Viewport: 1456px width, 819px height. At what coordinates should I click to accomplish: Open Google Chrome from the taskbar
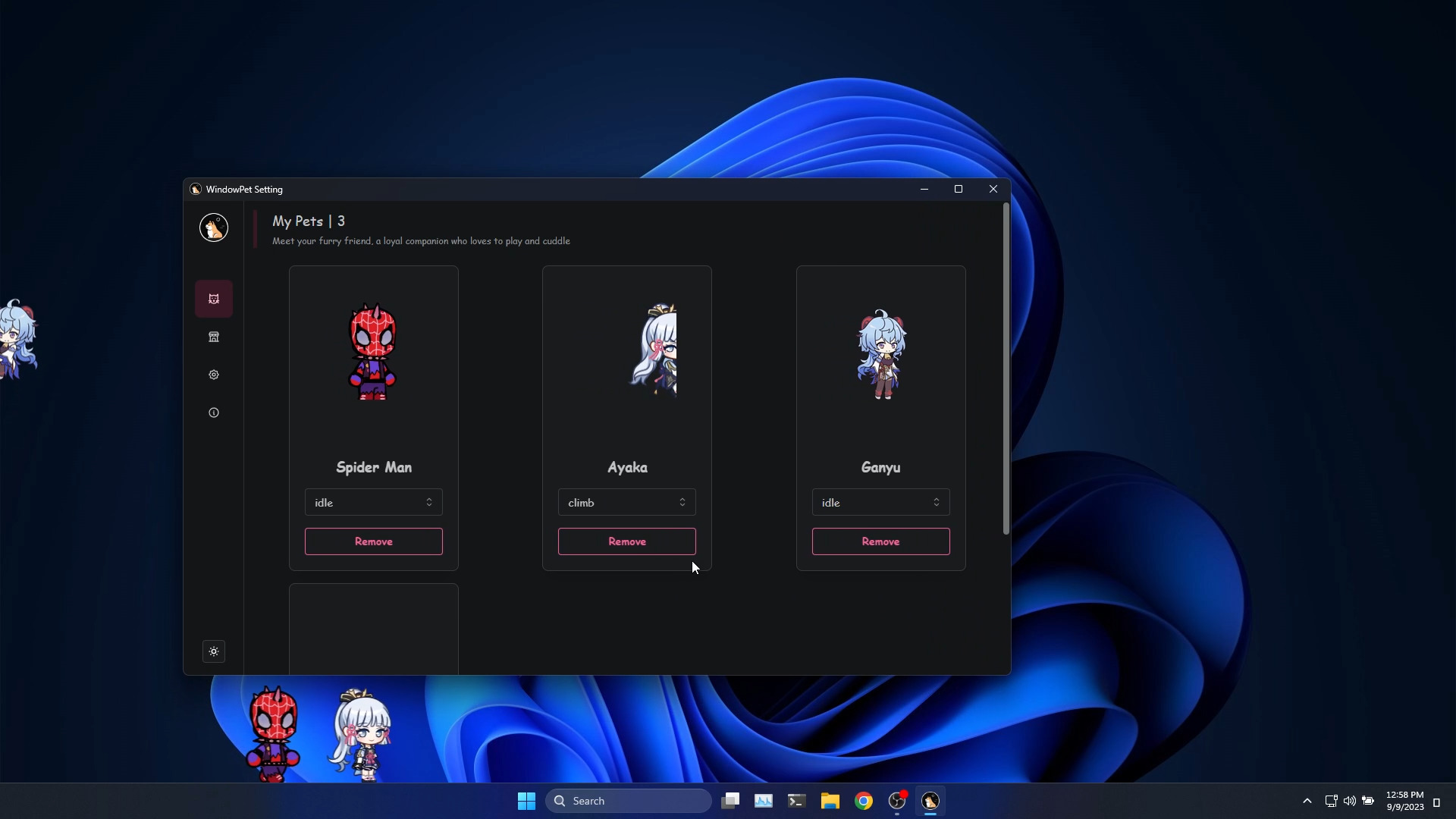[x=864, y=801]
